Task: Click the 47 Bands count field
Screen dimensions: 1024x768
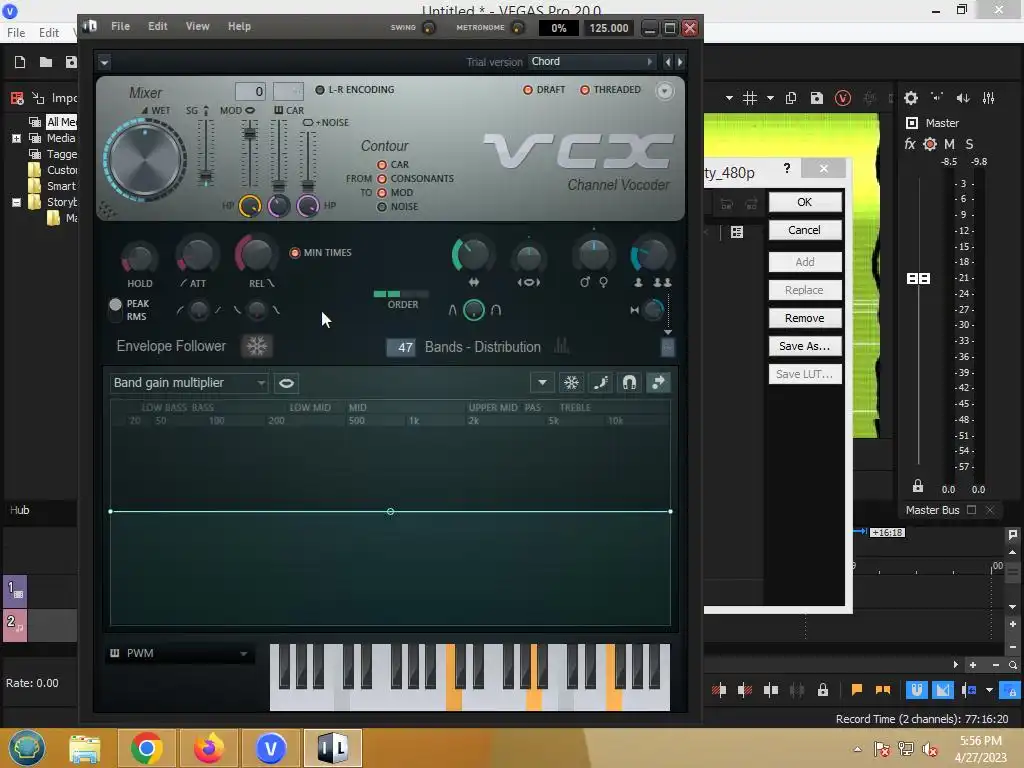Action: coord(400,347)
